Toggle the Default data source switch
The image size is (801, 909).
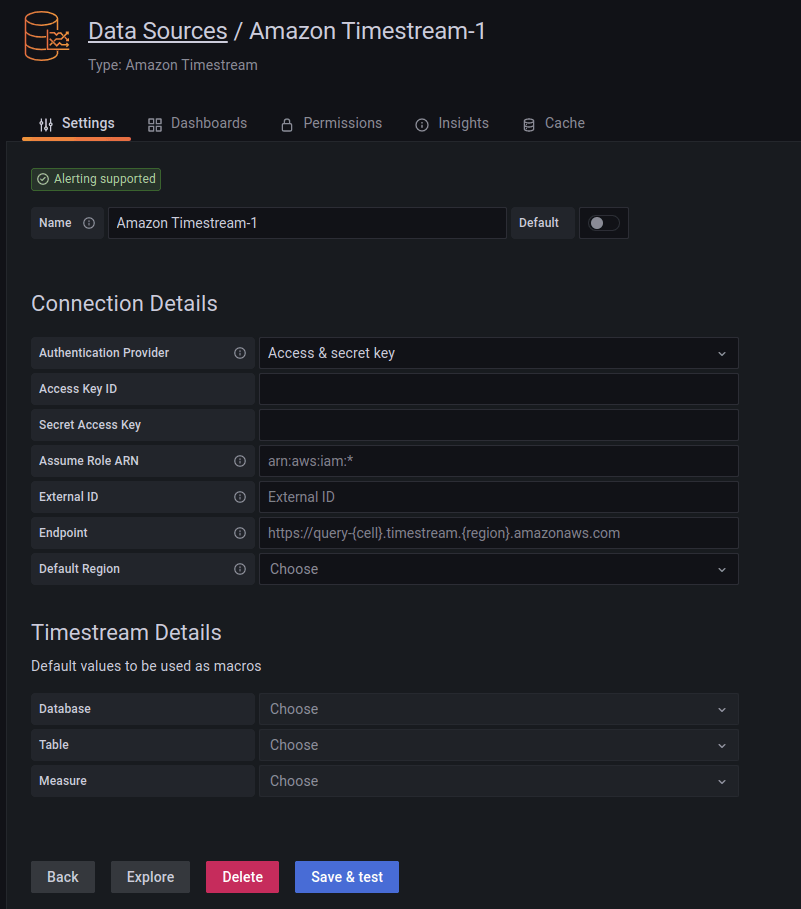pos(603,223)
